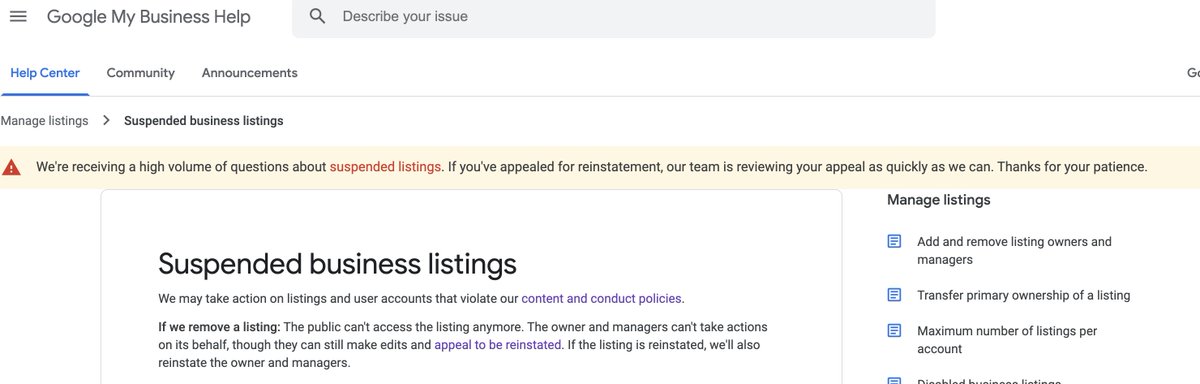
Task: Click the search magnifier icon
Action: pos(318,16)
